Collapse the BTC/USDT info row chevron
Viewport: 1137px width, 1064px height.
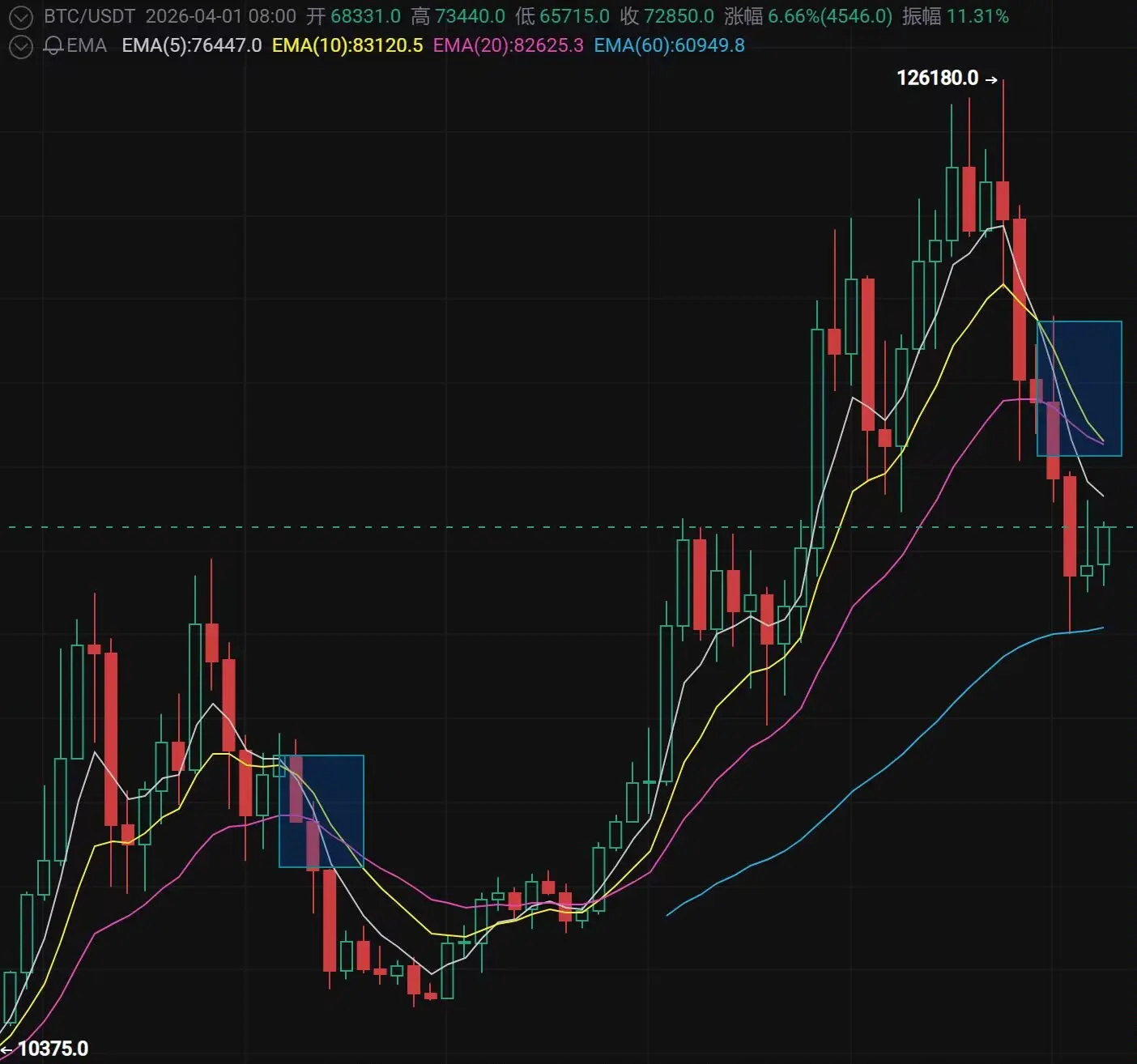20,17
